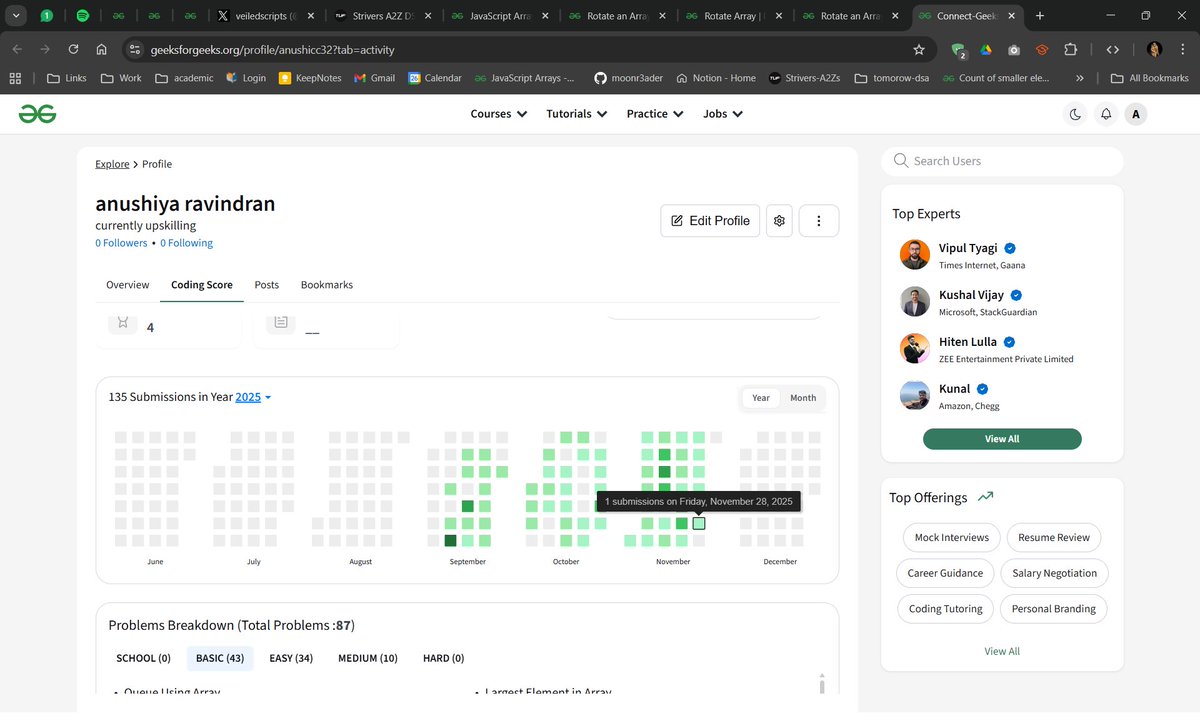Click the browser back arrow
The height and width of the screenshot is (713, 1200).
(x=17, y=49)
